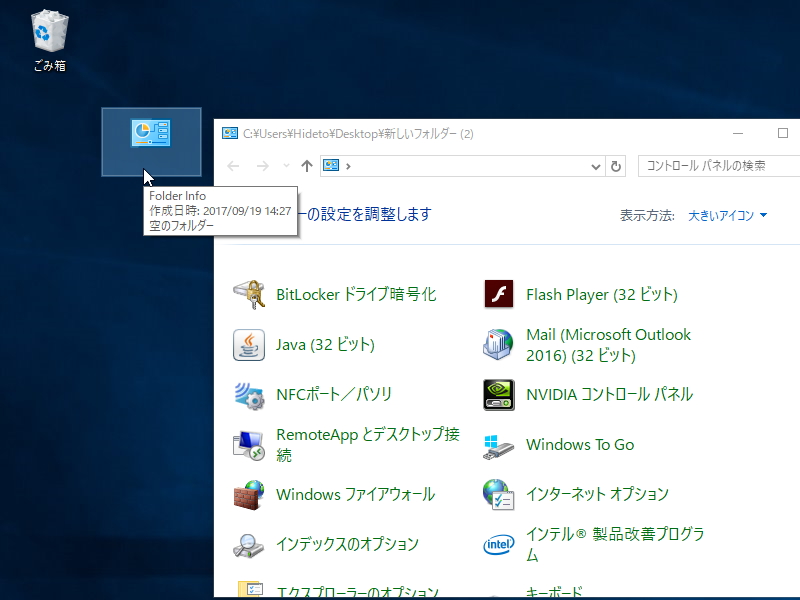
Task: Open NVIDIA コントロール パネル link
Action: coord(610,394)
